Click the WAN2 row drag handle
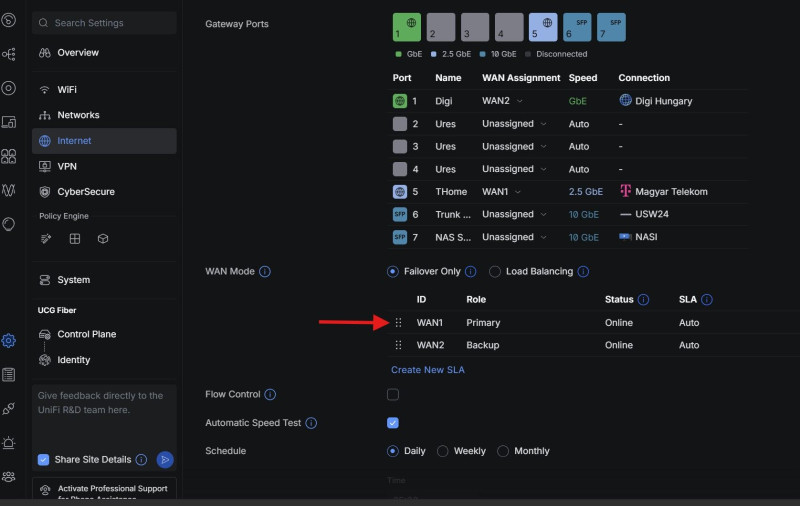This screenshot has width=800, height=506. 399,345
